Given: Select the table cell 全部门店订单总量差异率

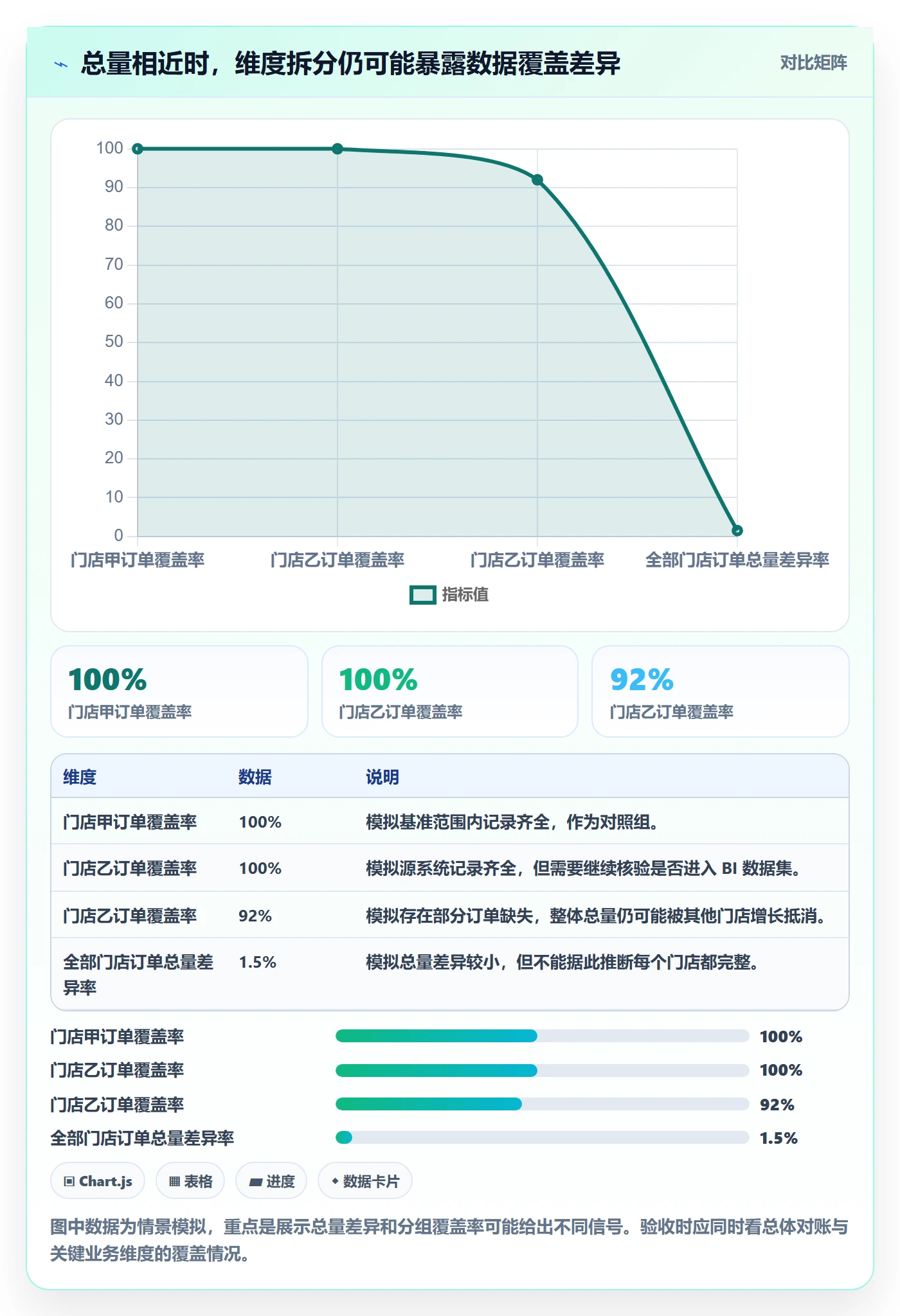Looking at the screenshot, I should [x=138, y=975].
